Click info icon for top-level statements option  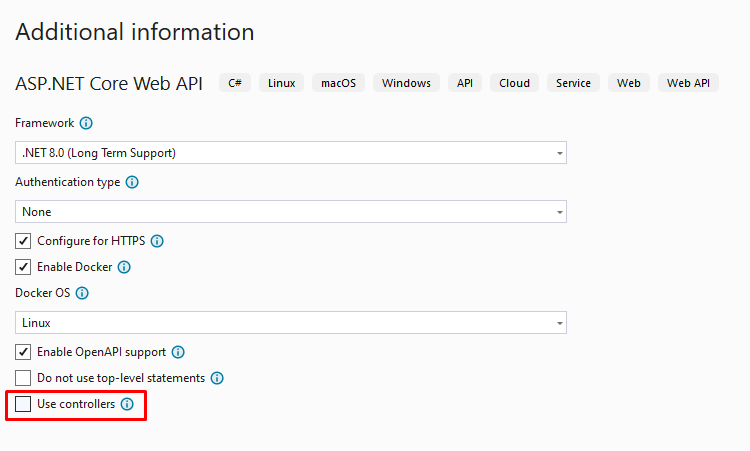tap(217, 378)
